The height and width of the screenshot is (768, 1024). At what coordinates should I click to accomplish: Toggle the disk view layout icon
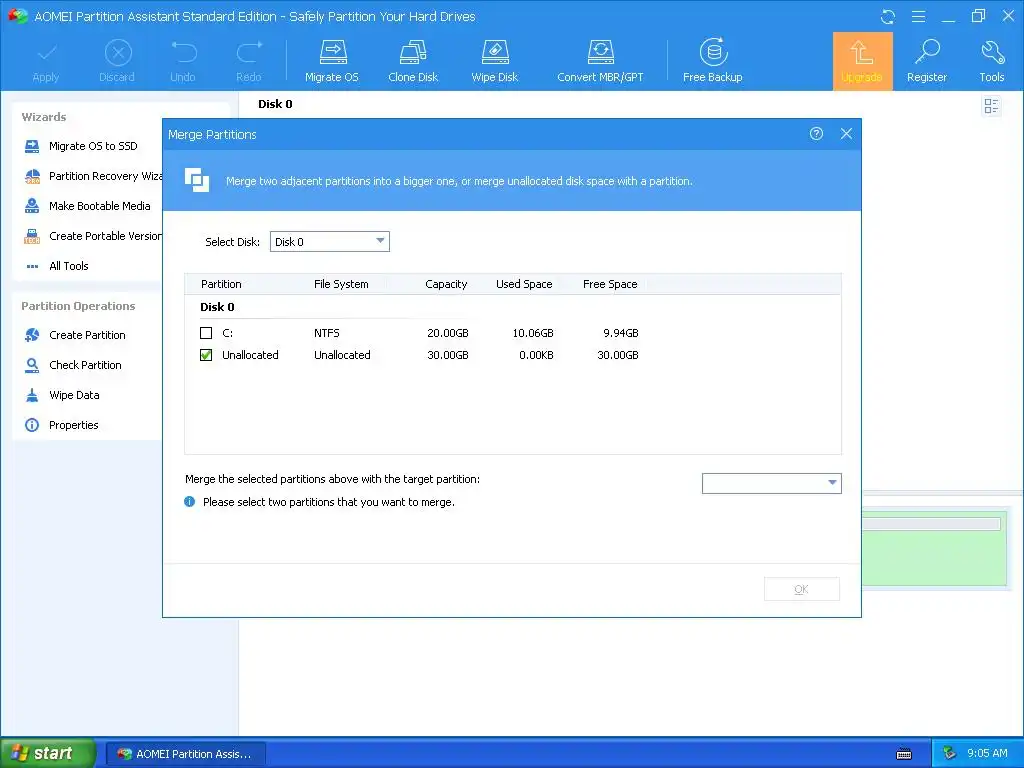pos(991,106)
